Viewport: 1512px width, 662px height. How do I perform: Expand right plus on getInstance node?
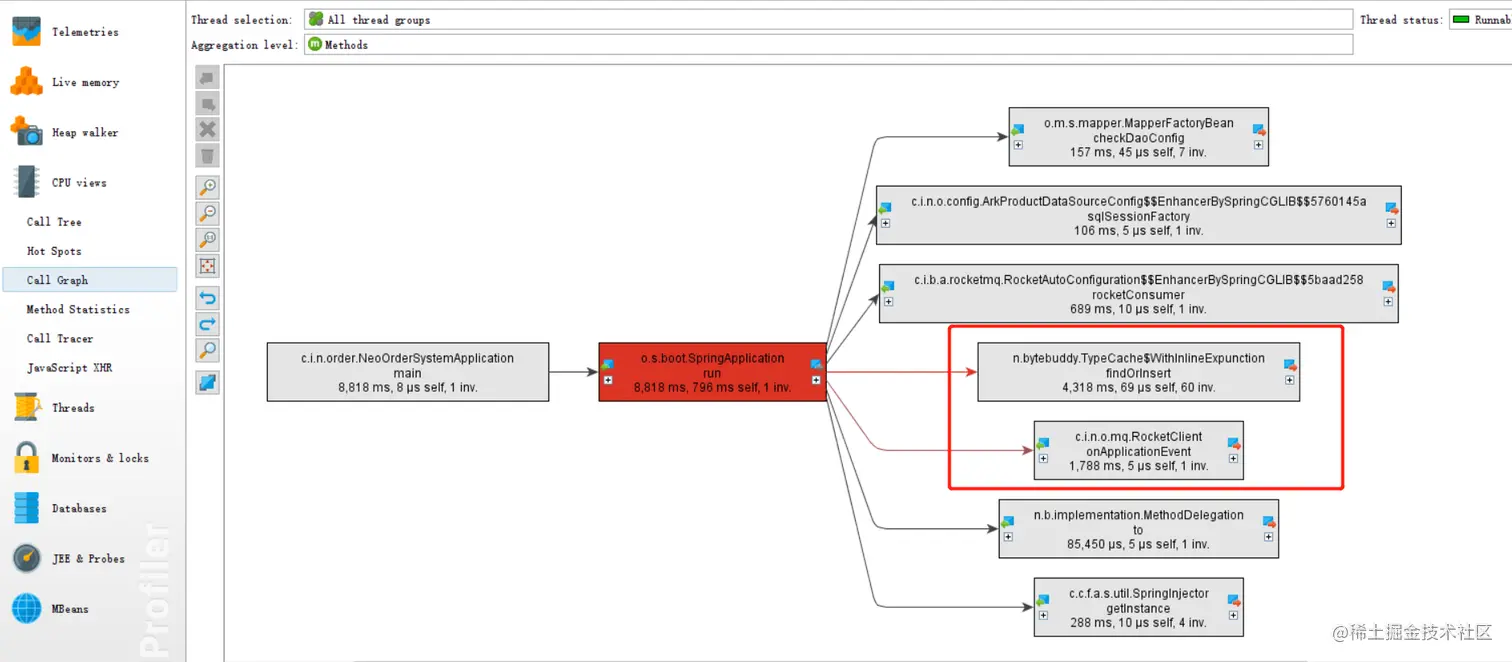1233,615
